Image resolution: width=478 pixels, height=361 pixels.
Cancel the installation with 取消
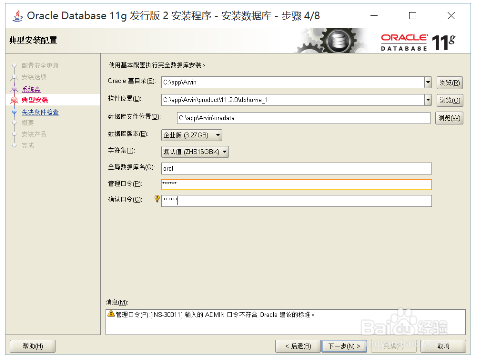point(443,346)
